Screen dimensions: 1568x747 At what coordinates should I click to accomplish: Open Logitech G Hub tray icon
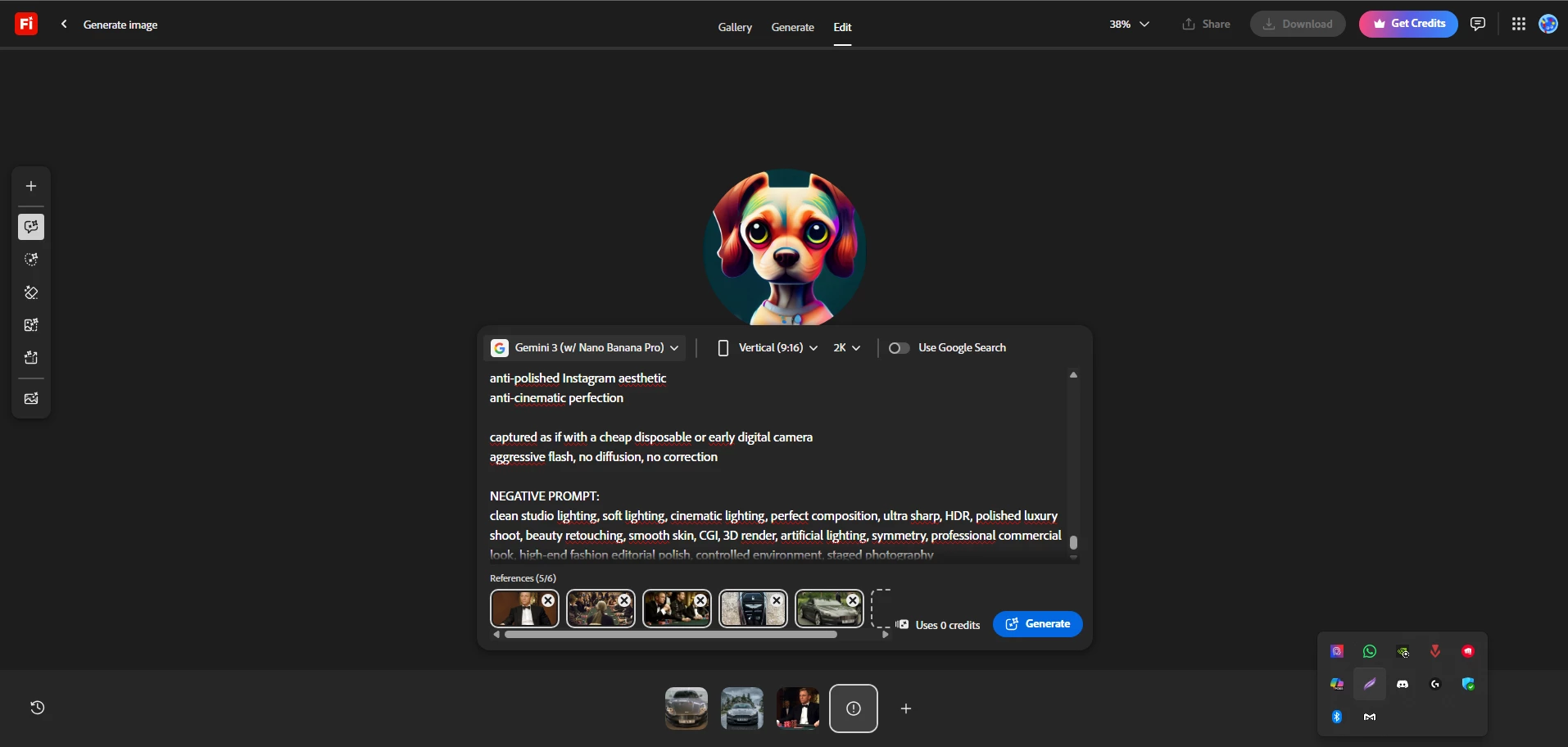coord(1435,684)
